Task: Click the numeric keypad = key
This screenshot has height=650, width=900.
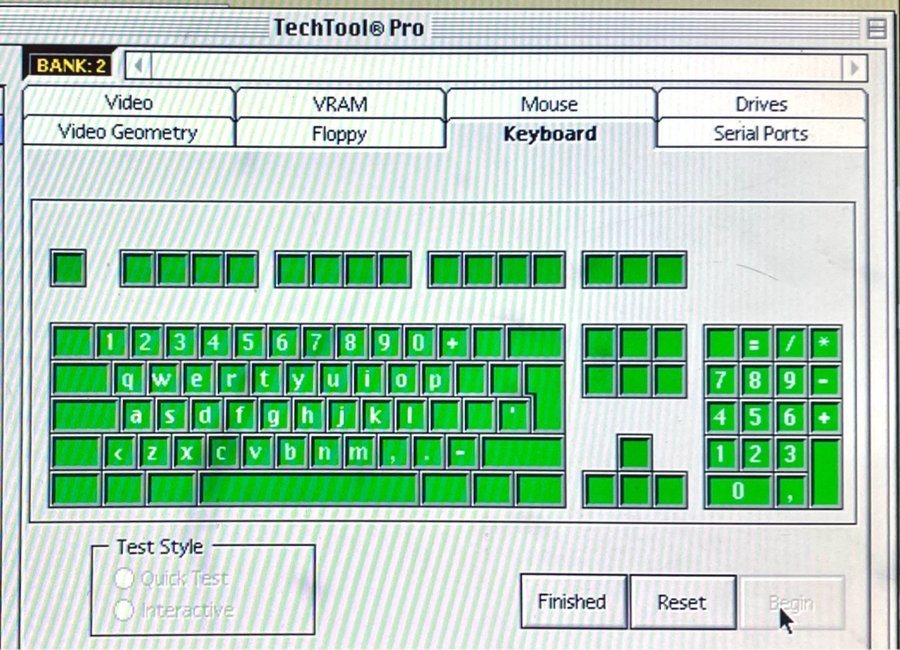Action: pyautogui.click(x=754, y=343)
